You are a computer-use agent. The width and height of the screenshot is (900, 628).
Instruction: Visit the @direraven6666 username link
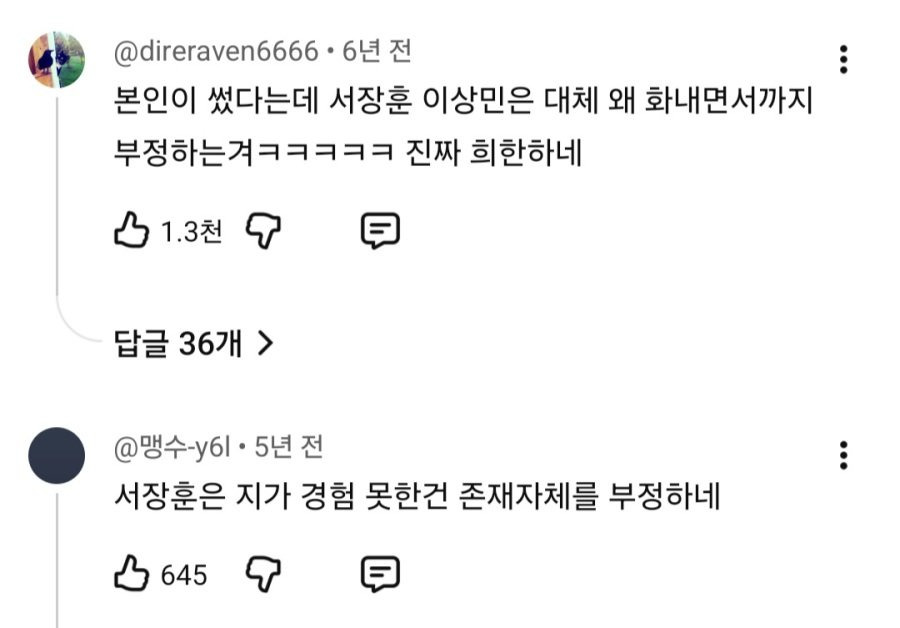tap(216, 52)
